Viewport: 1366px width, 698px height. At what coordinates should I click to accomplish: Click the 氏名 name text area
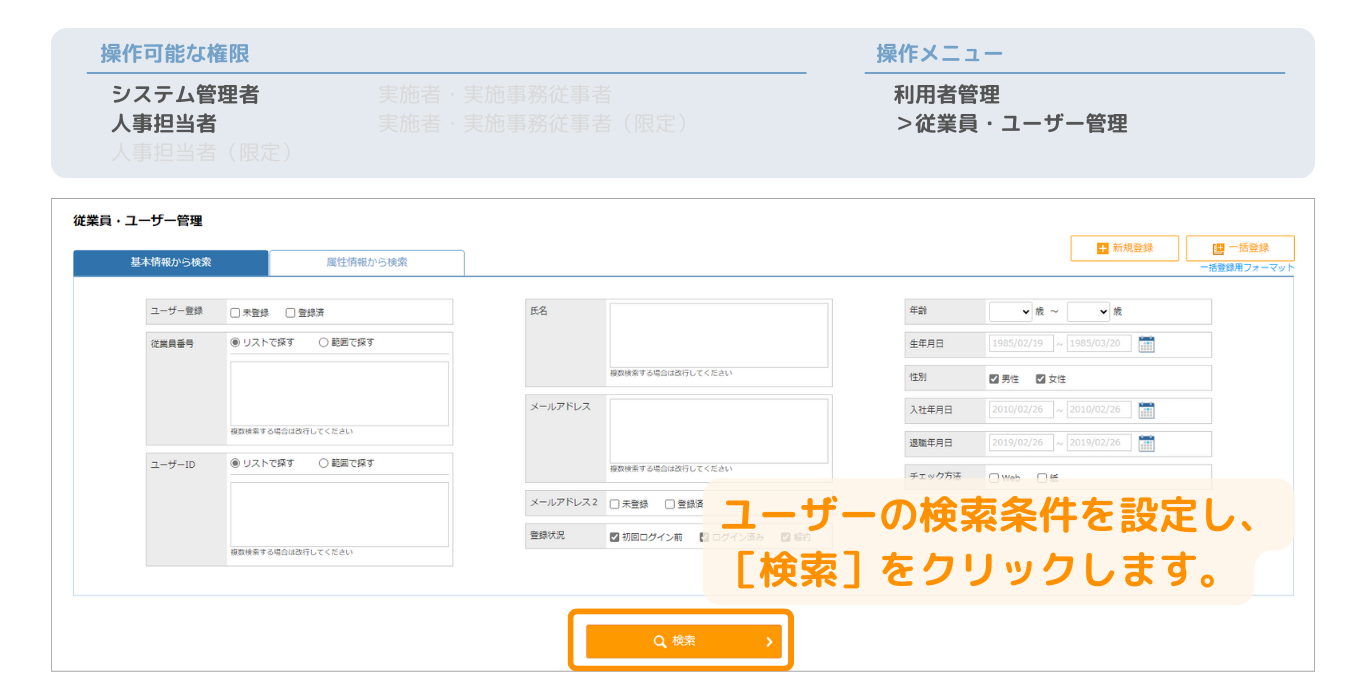point(719,335)
